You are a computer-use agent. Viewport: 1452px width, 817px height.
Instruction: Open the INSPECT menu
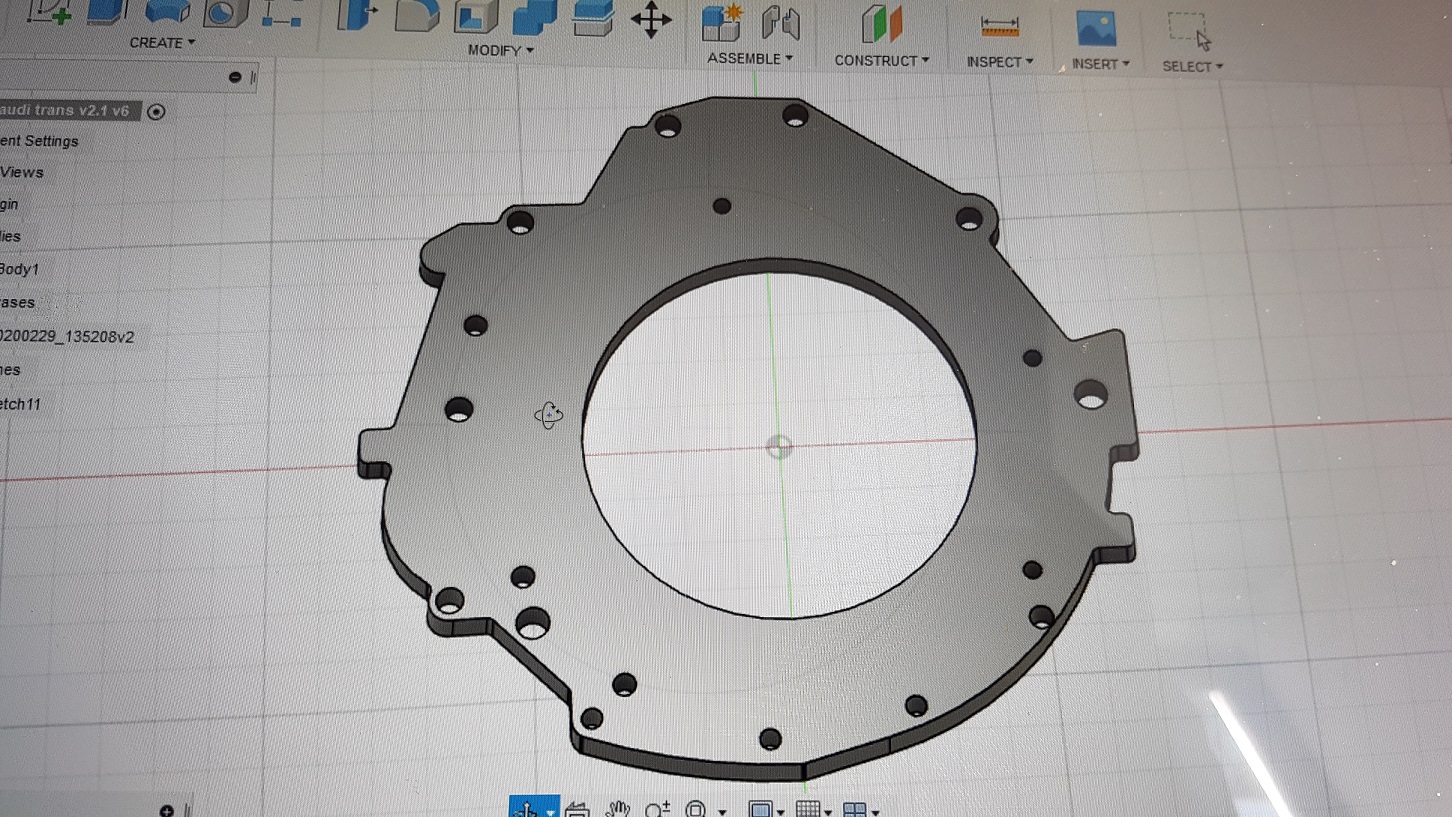(x=999, y=62)
